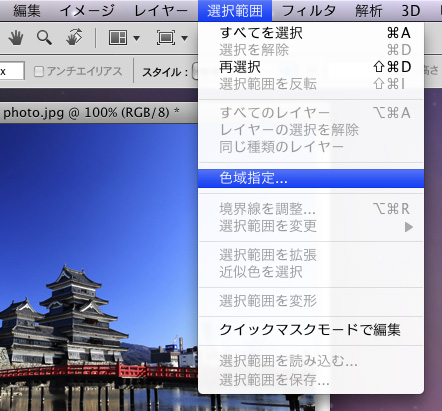The image size is (442, 411).
Task: Click the feather value input field
Action: tap(12, 71)
